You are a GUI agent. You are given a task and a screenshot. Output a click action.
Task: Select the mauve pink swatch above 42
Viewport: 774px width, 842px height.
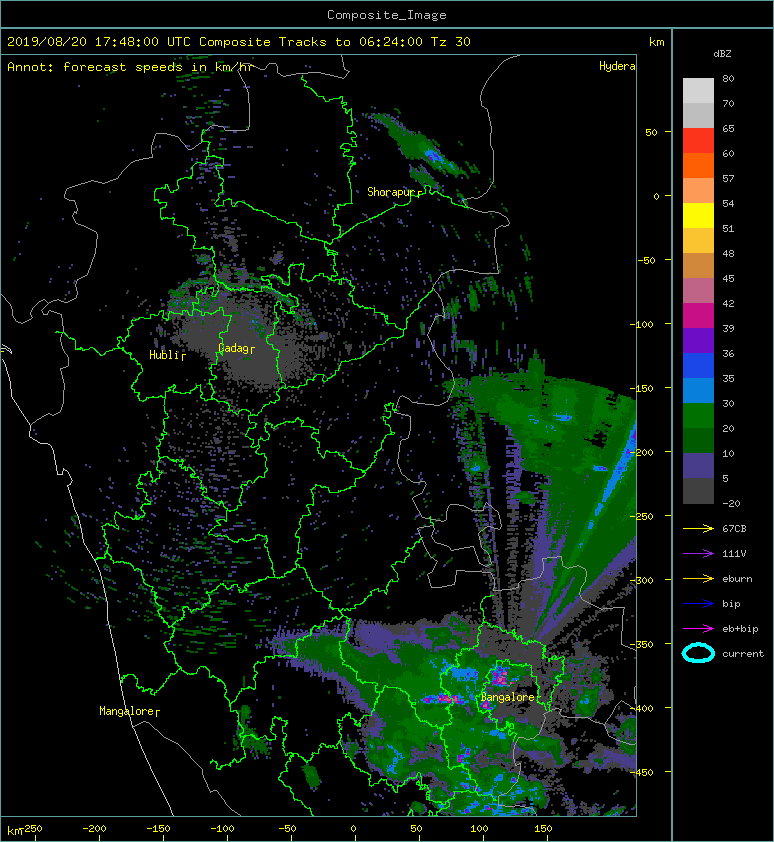698,291
